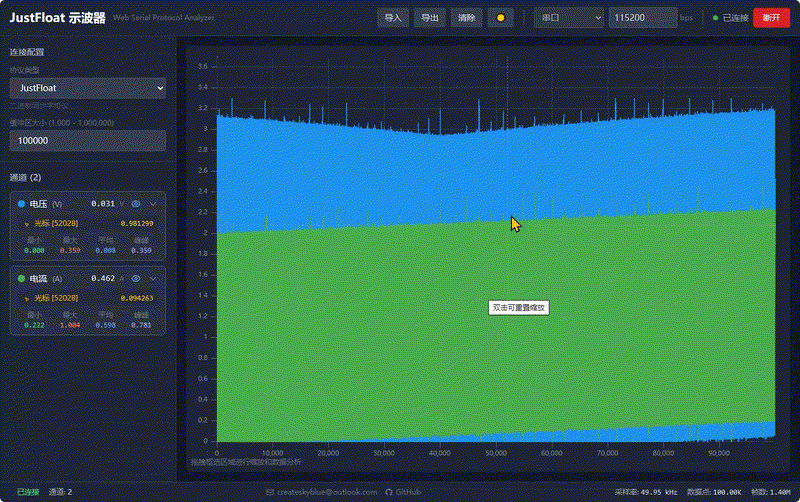Click the green color dot of 电流 channel

coord(22,278)
